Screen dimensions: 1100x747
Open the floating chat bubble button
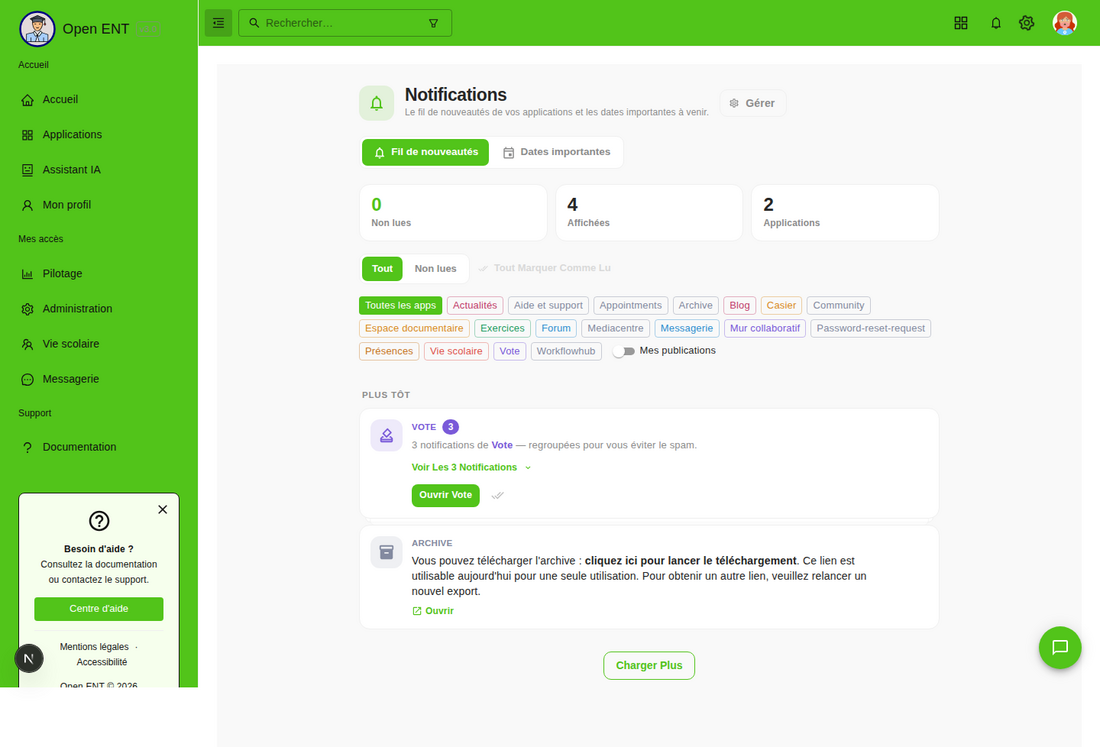point(1059,647)
